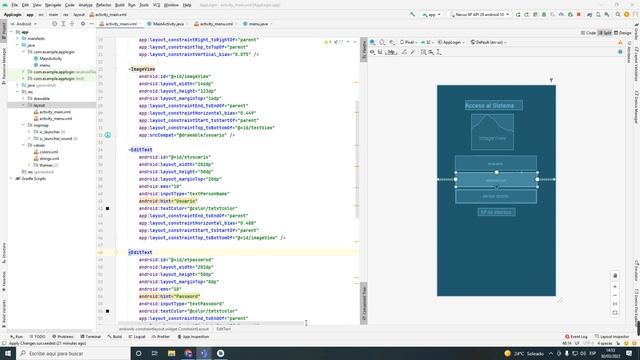Click the Windows taskbar search box
640x360 pixels.
(73, 353)
